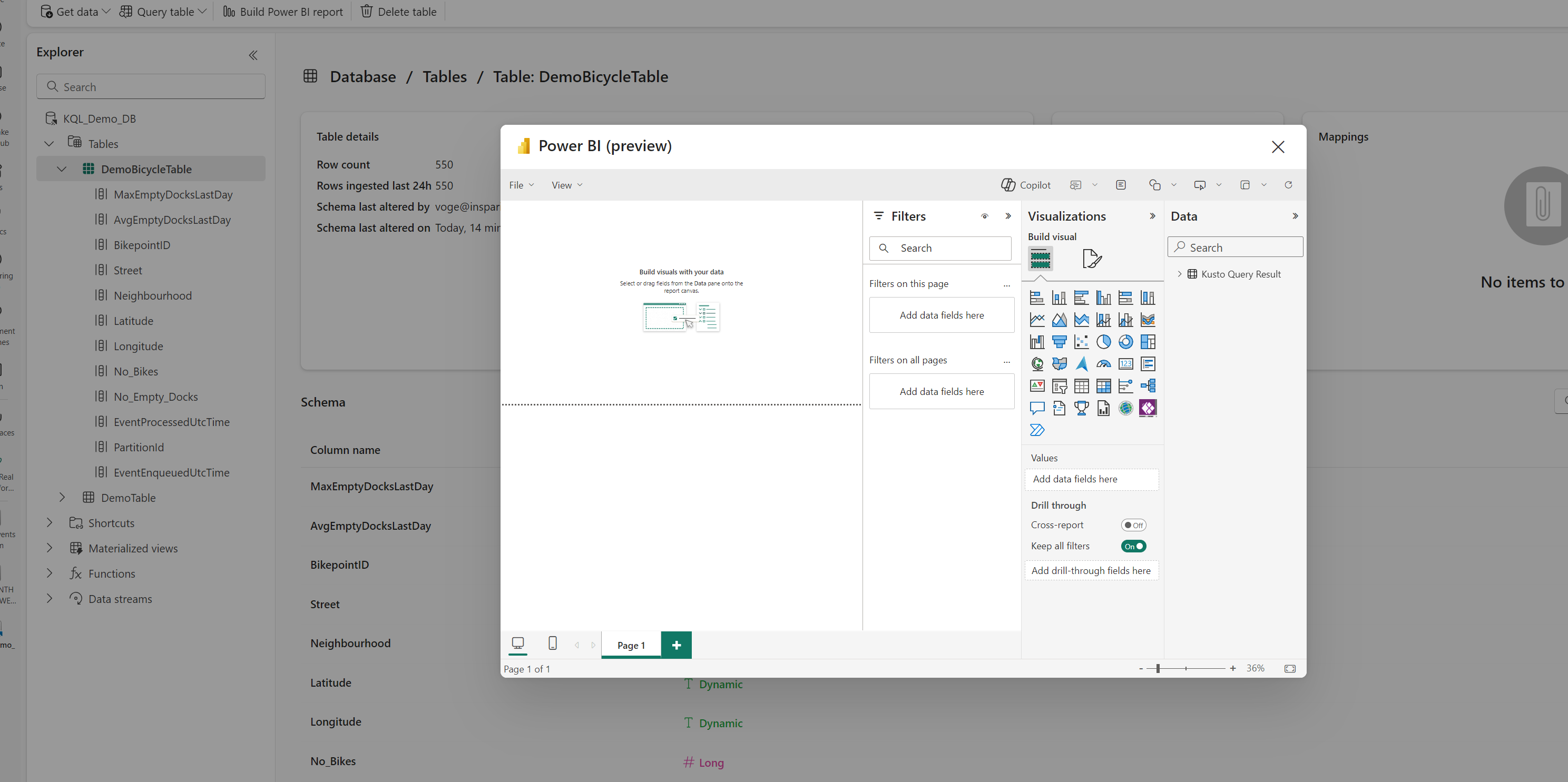
Task: Select the Clustered bar chart visual
Action: tap(1081, 298)
